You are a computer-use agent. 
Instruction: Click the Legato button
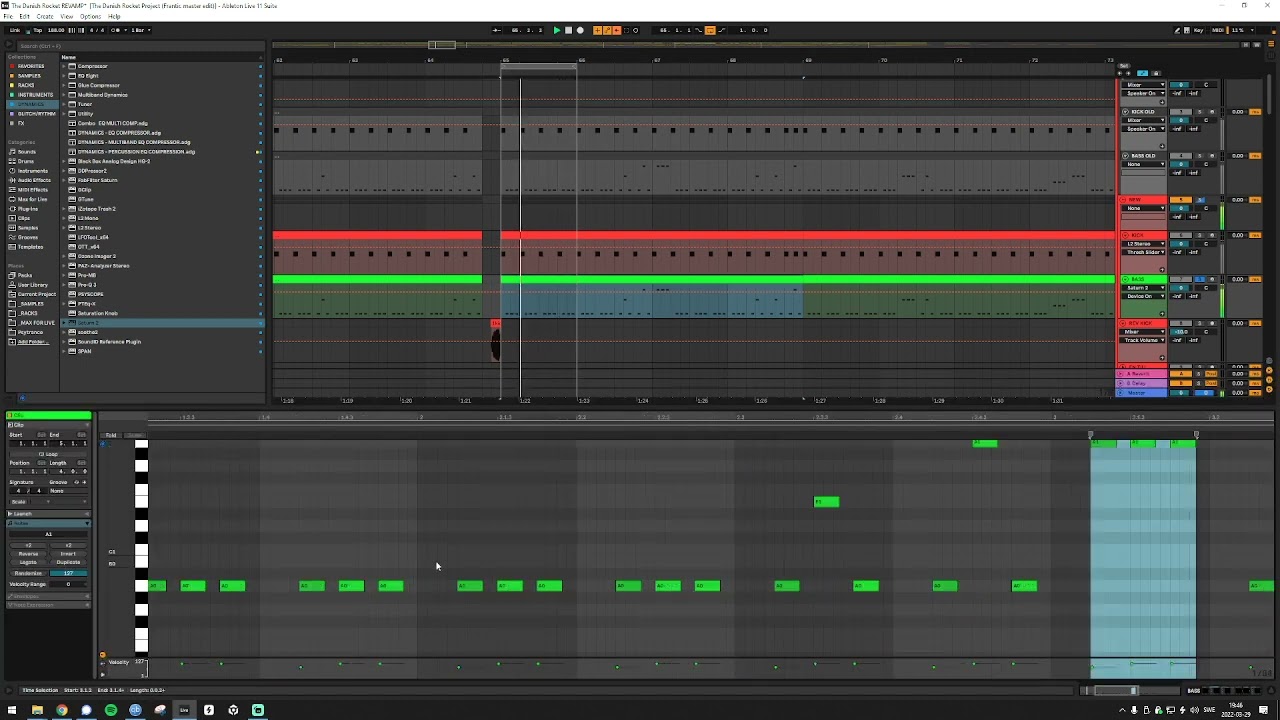(28, 562)
